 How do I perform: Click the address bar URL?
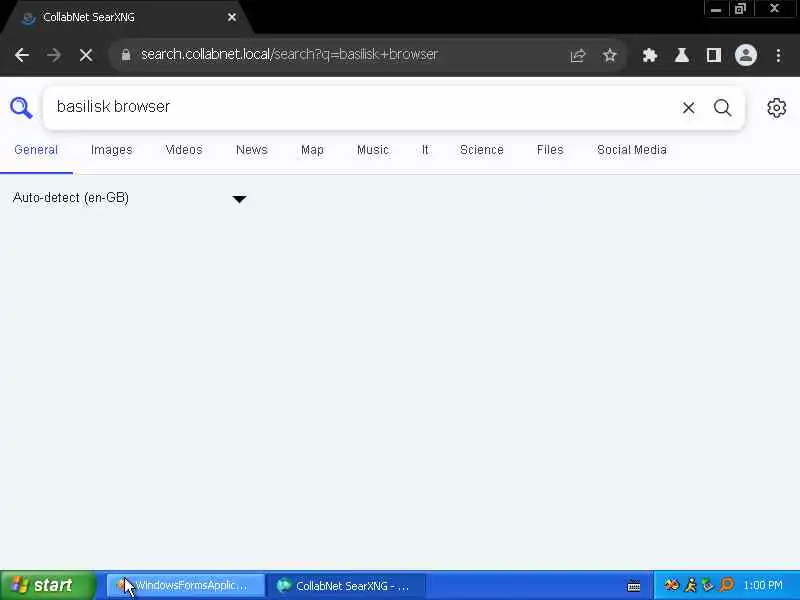click(x=289, y=55)
